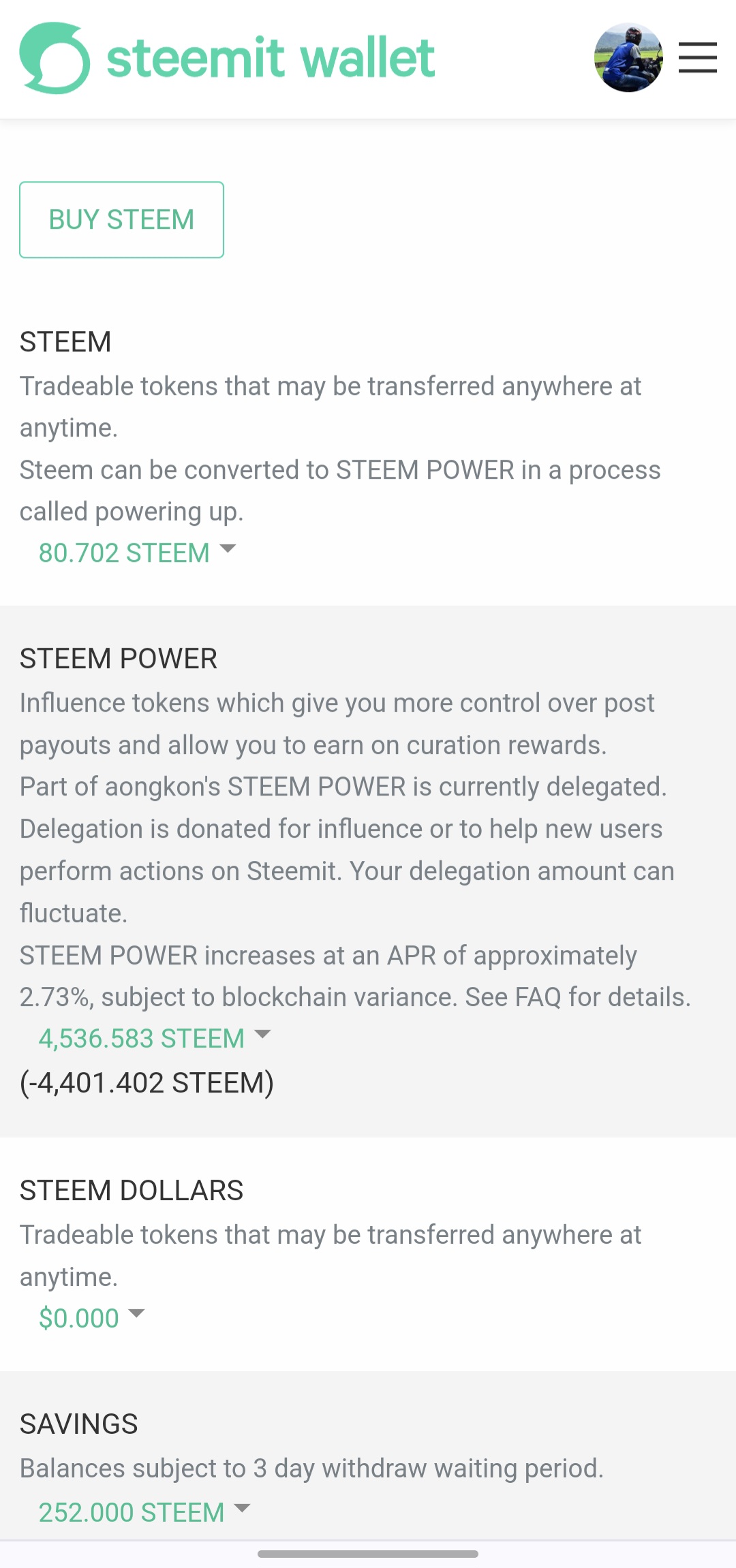
Task: Expand the 80.702 STEEM balance dropdown
Action: [x=124, y=553]
